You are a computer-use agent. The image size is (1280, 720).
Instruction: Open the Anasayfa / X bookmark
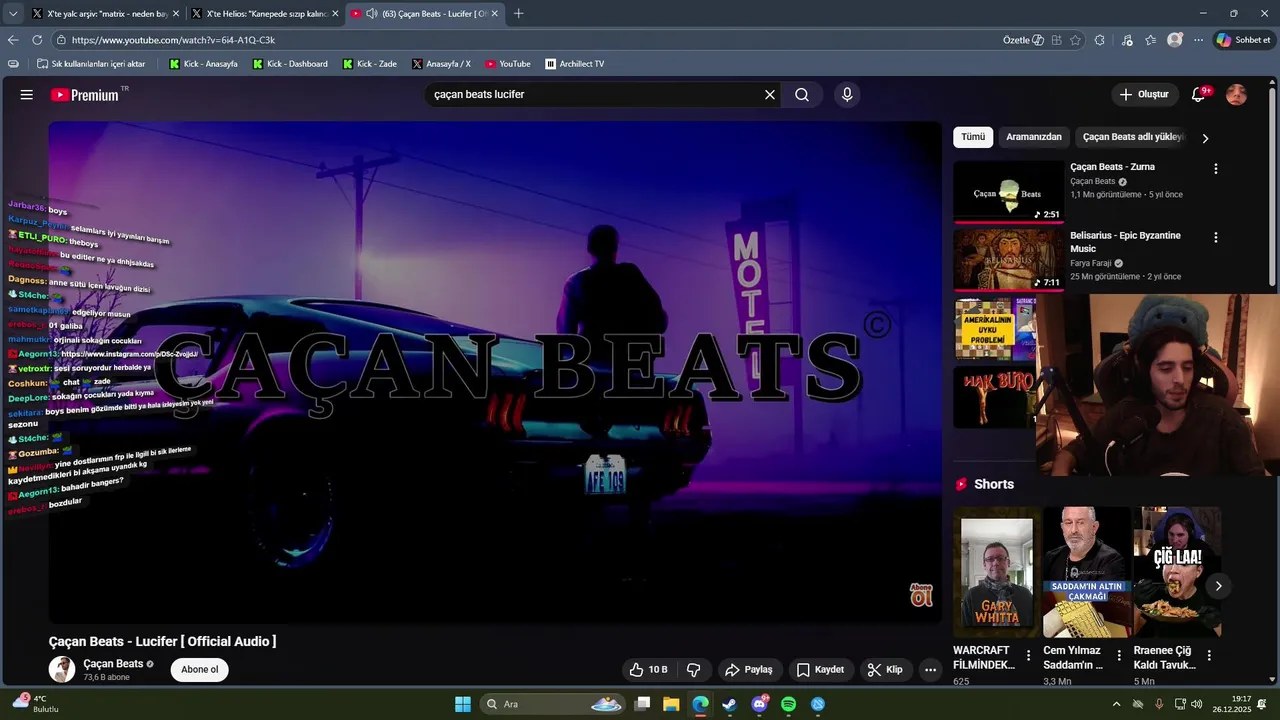pyautogui.click(x=441, y=64)
